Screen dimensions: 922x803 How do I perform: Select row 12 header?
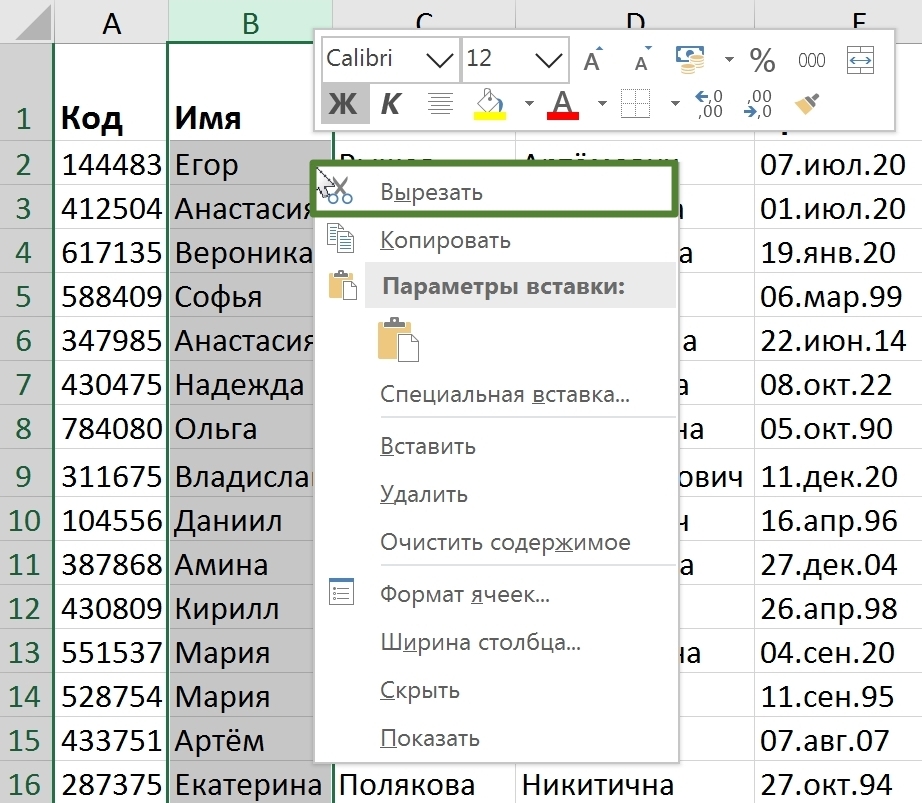pyautogui.click(x=24, y=608)
